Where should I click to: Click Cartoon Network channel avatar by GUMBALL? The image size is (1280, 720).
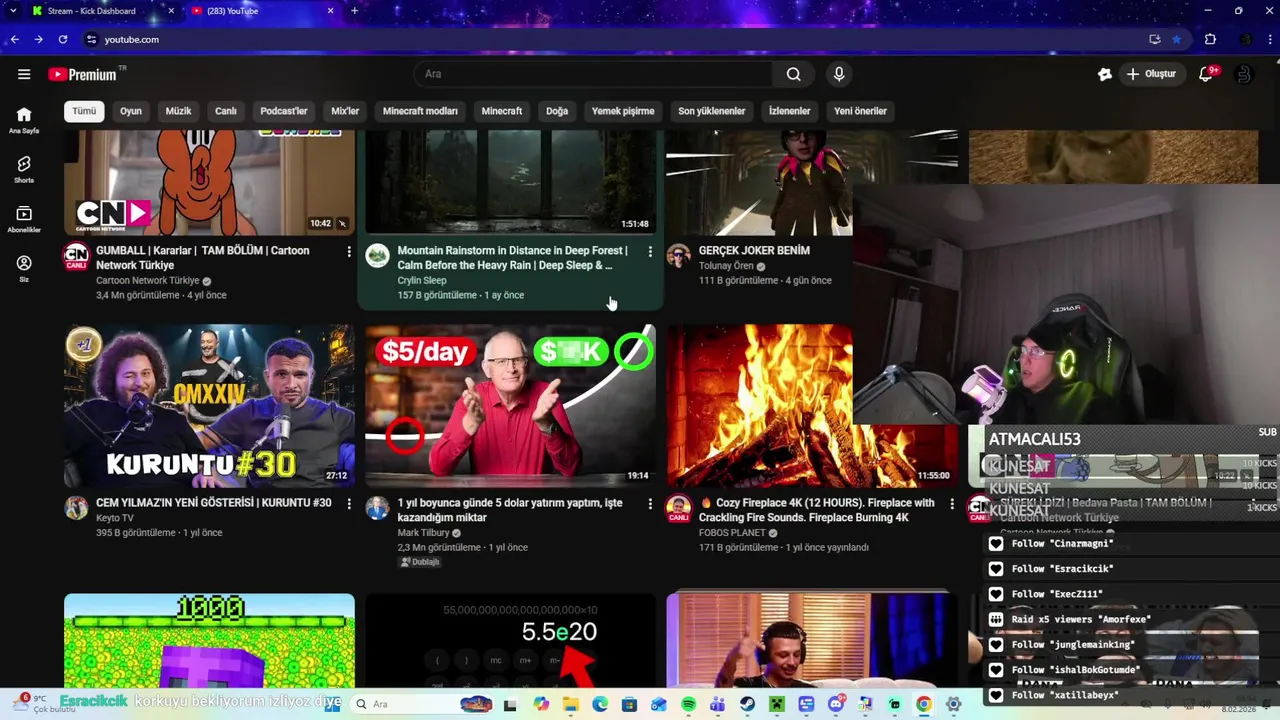click(x=76, y=256)
